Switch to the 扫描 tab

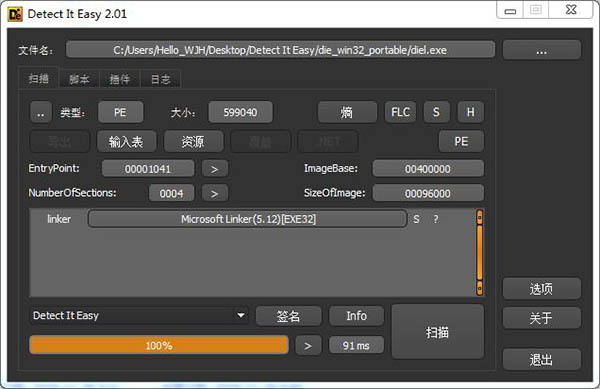[39, 79]
